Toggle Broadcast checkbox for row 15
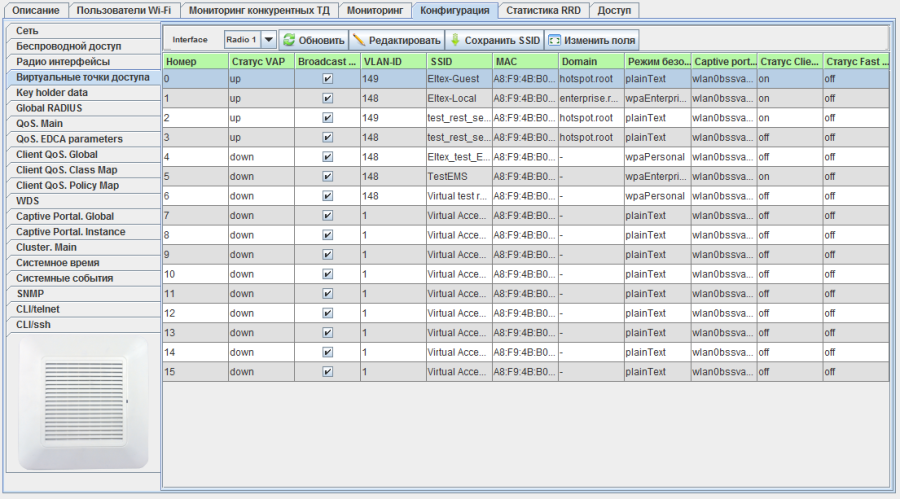Viewport: 900px width, 499px height. pos(327,372)
